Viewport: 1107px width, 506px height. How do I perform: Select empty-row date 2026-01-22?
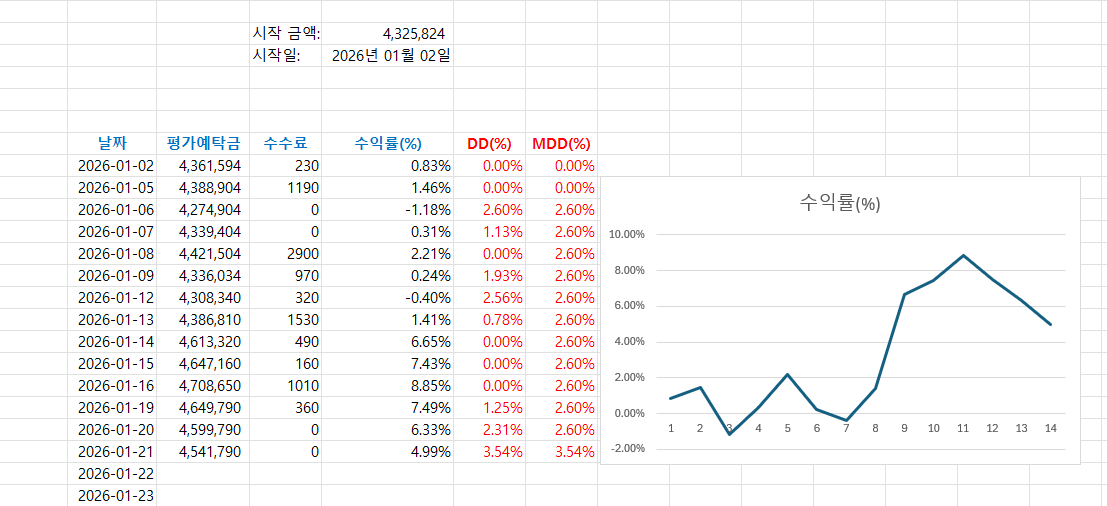[x=116, y=473]
